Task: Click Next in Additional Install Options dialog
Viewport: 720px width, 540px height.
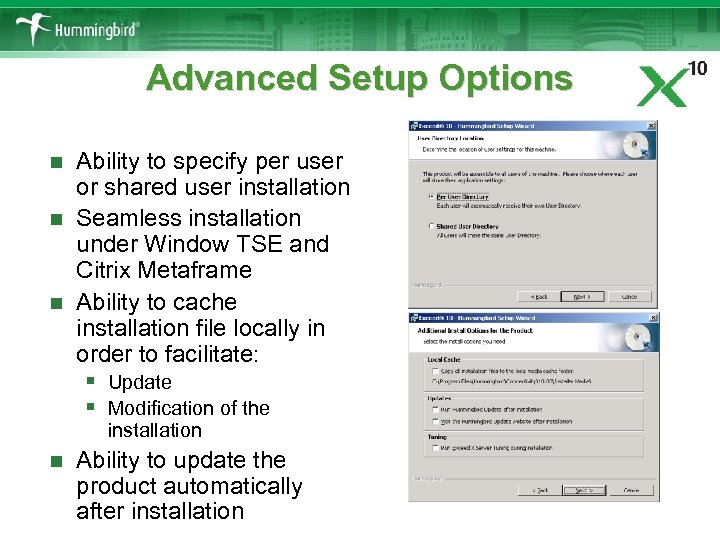Action: pyautogui.click(x=585, y=490)
